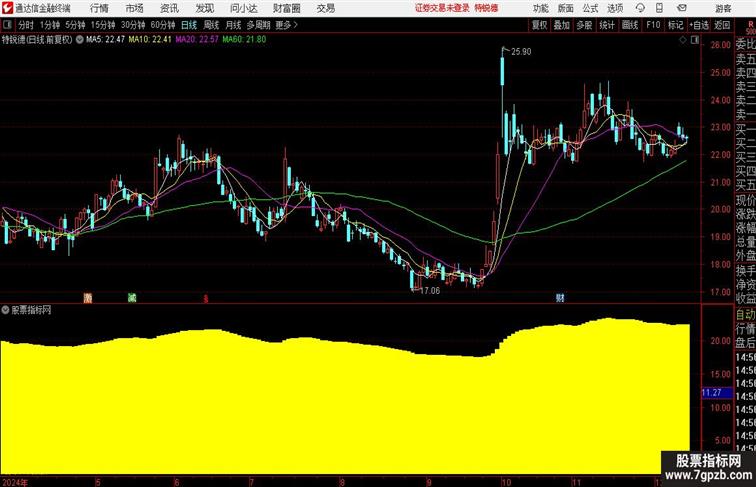Image resolution: width=756 pixels, height=487 pixels.
Task: Open the 交易 menu
Action: (x=325, y=8)
